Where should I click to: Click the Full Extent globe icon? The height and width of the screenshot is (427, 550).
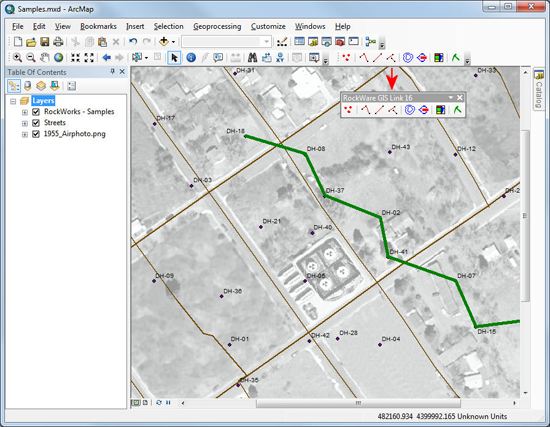[x=58, y=58]
